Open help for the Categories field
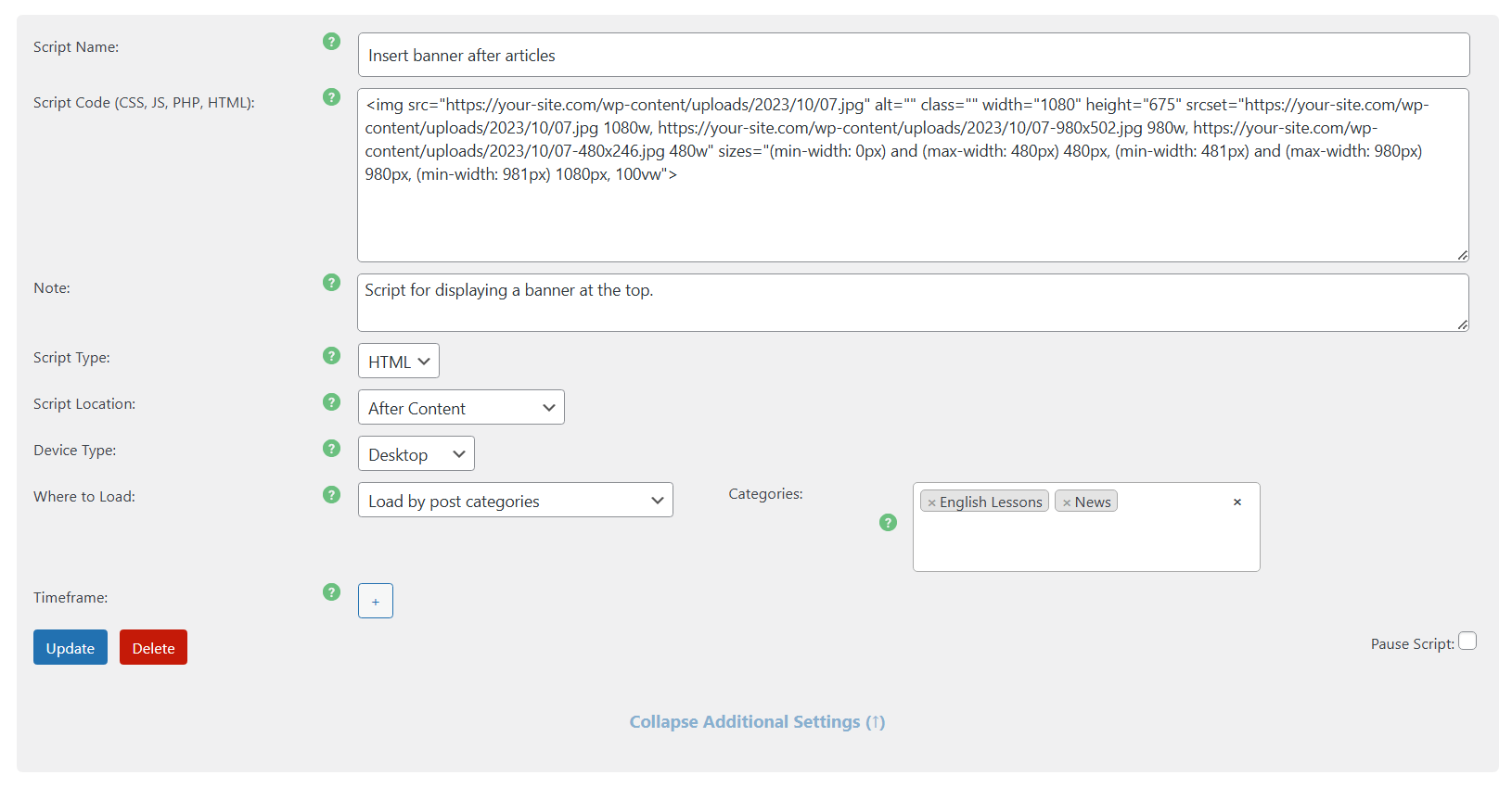The image size is (1512, 788). coord(888,523)
